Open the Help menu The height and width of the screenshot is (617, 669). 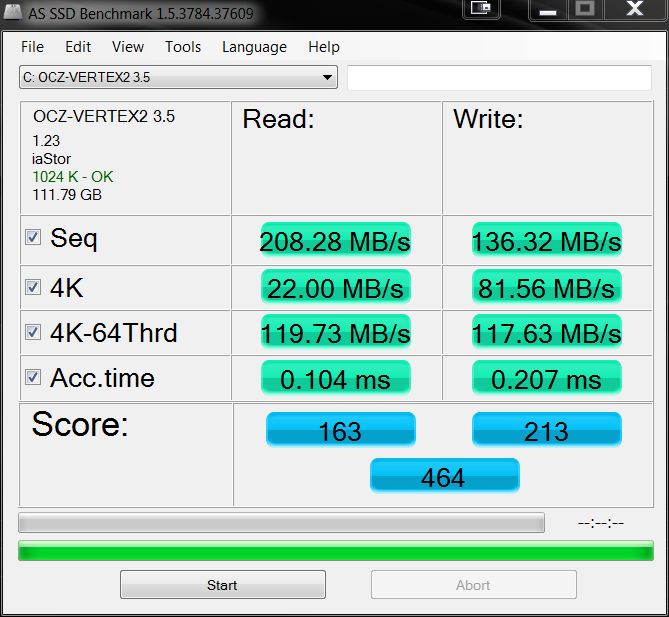pos(324,47)
